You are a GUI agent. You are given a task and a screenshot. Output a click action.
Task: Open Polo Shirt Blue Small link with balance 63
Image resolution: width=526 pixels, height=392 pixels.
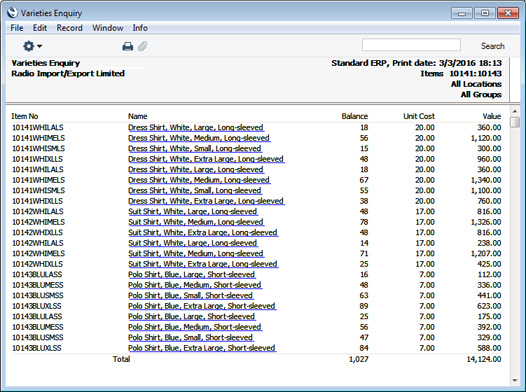191,295
